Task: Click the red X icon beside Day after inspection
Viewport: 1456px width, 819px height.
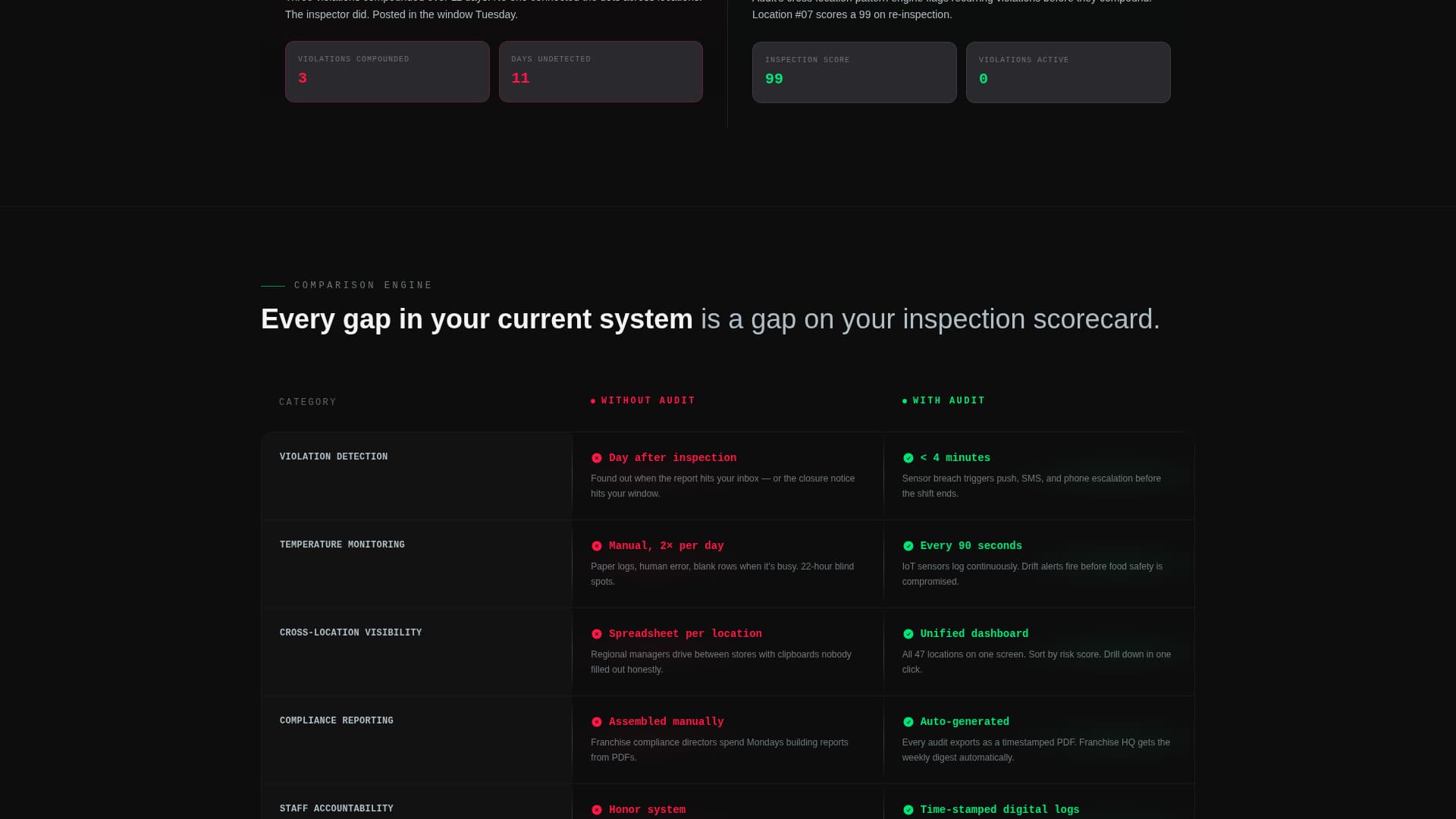Action: [x=597, y=457]
